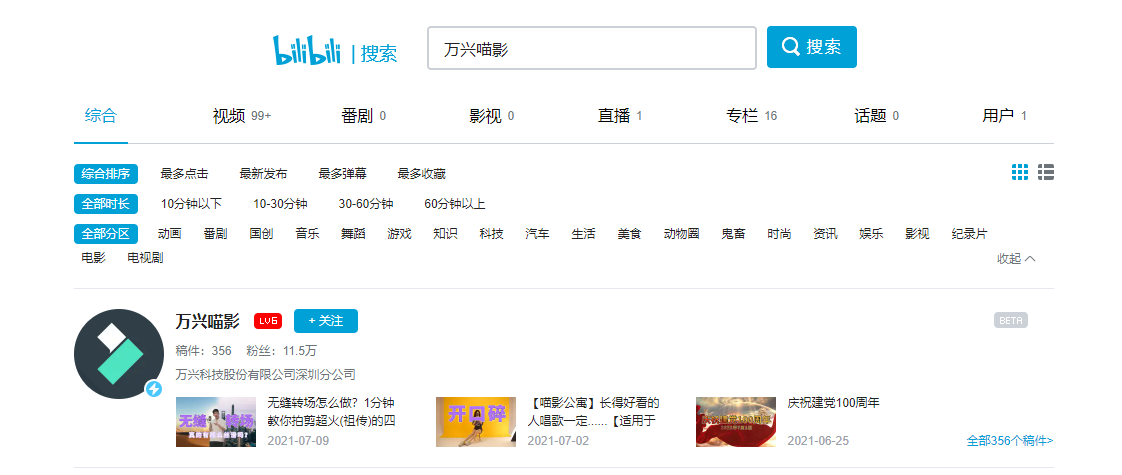Filter duration 30-60分钟

(x=366, y=204)
